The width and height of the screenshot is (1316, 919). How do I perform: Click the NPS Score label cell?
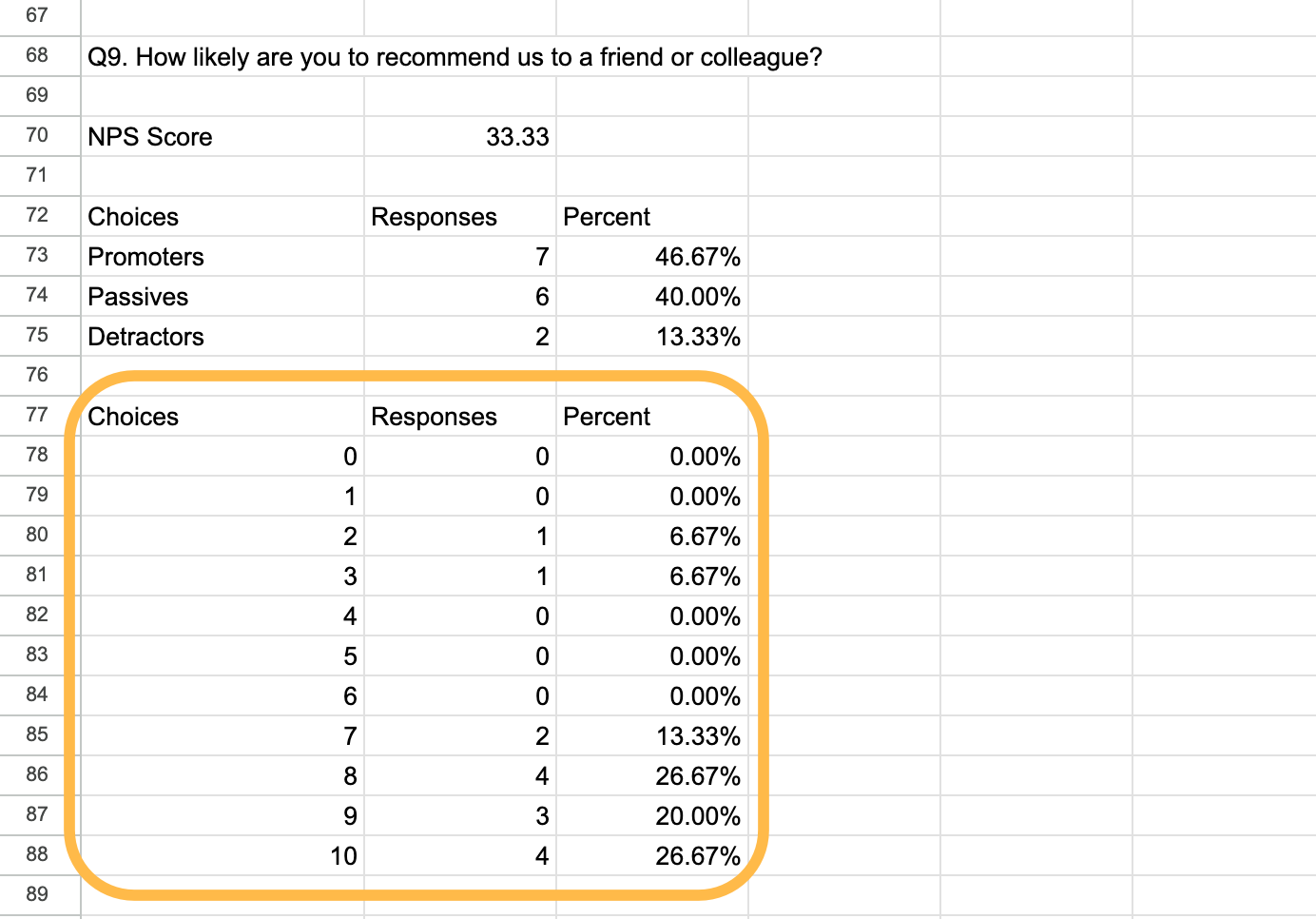[150, 137]
